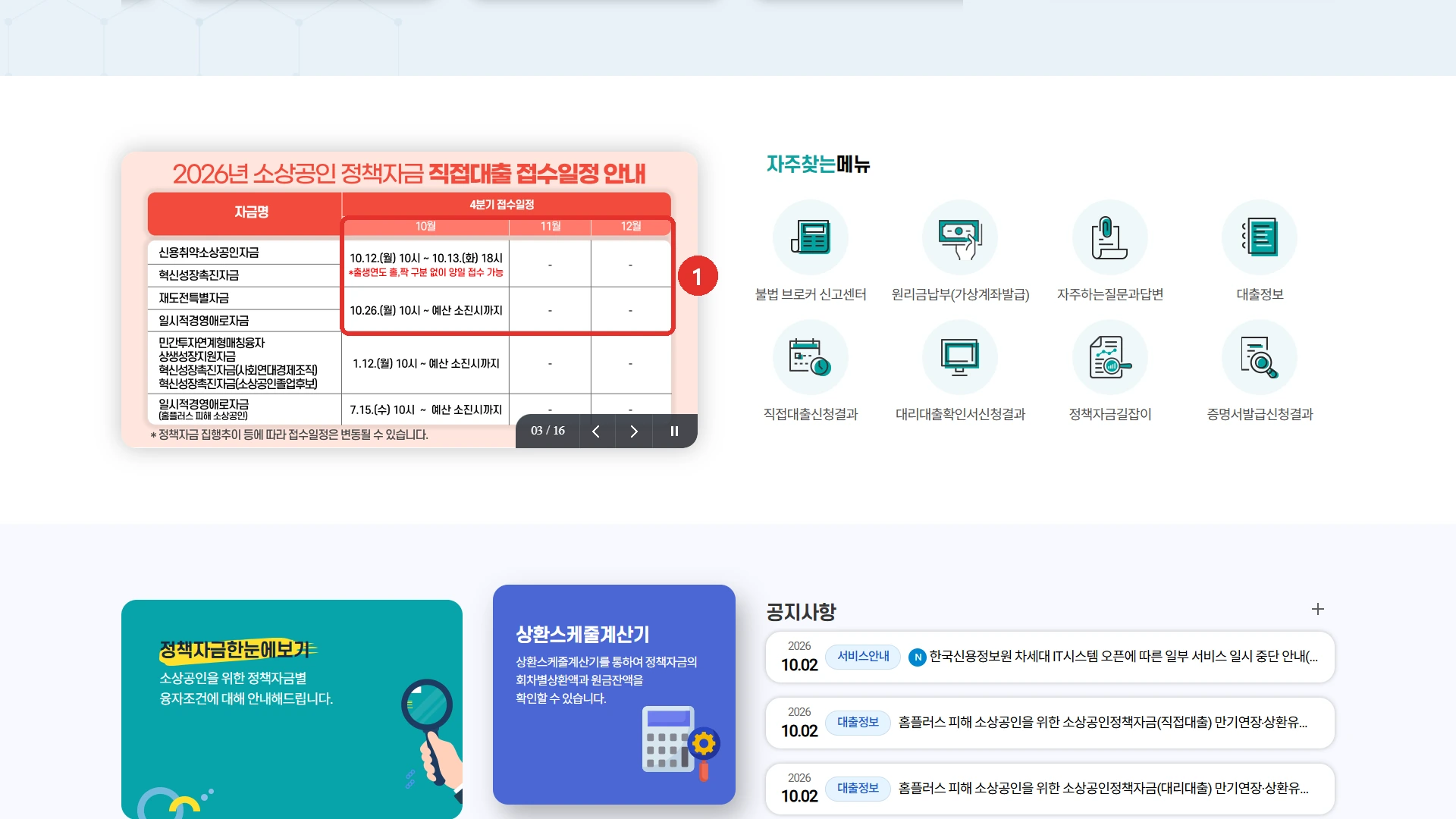Open the 원리금납부(가상계좌발급) icon
This screenshot has width=1456, height=819.
click(960, 237)
